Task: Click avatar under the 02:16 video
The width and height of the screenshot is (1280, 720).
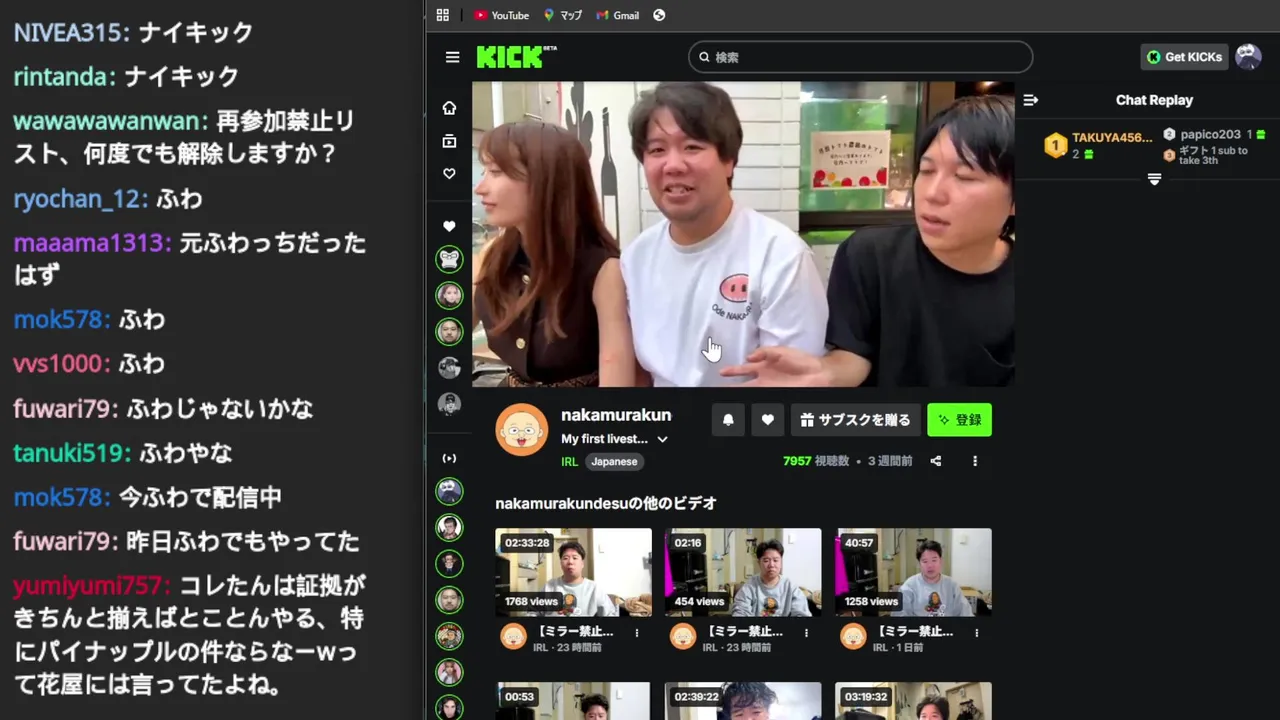Action: (x=683, y=637)
